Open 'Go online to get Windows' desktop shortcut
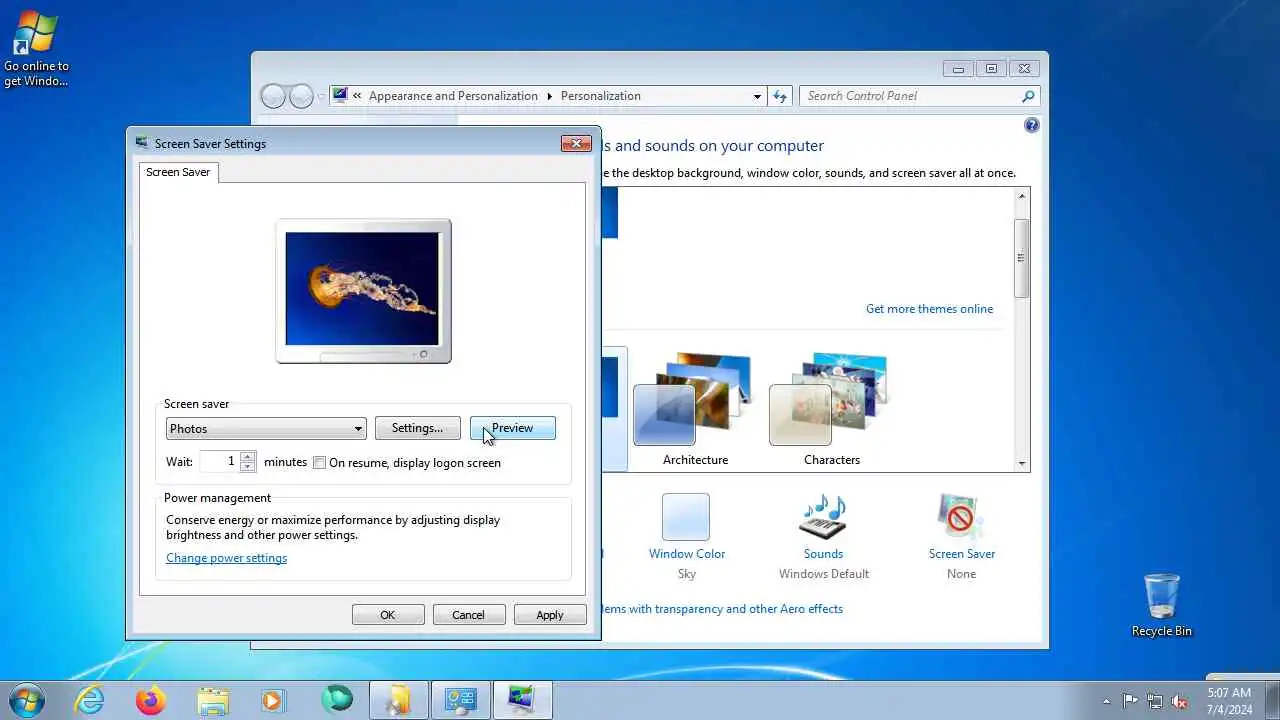This screenshot has height=720, width=1280. 36,49
